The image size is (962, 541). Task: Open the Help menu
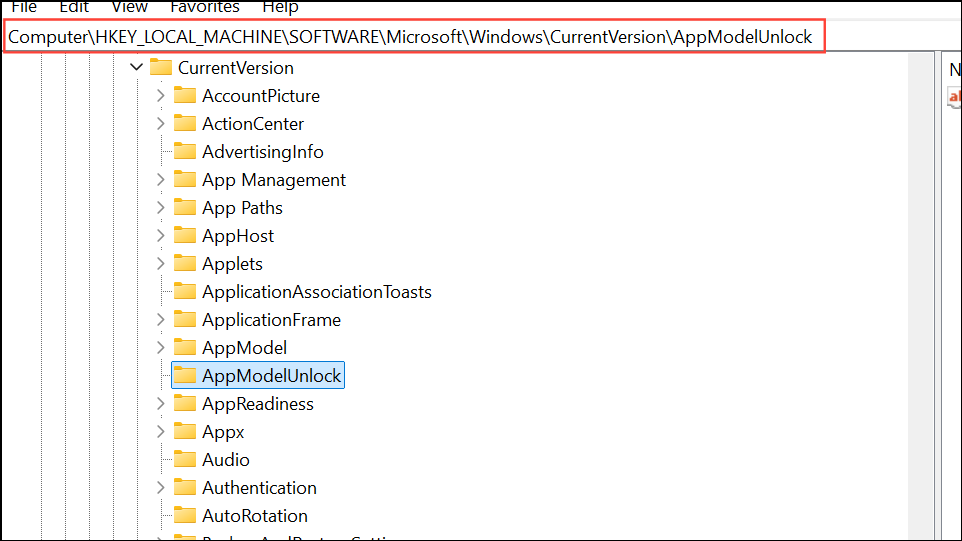[x=280, y=7]
